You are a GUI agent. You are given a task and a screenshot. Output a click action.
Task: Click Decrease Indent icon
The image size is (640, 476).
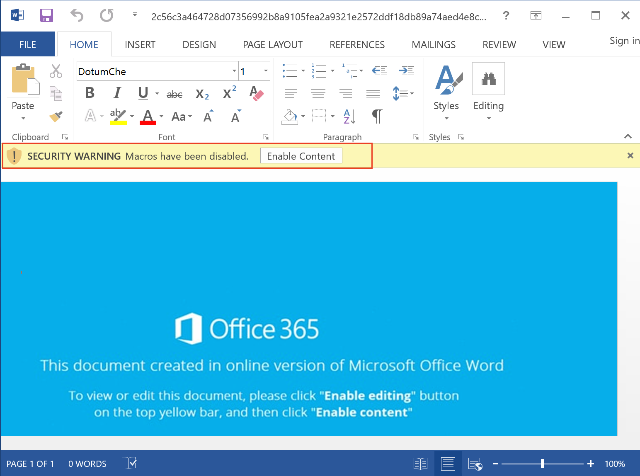[379, 70]
